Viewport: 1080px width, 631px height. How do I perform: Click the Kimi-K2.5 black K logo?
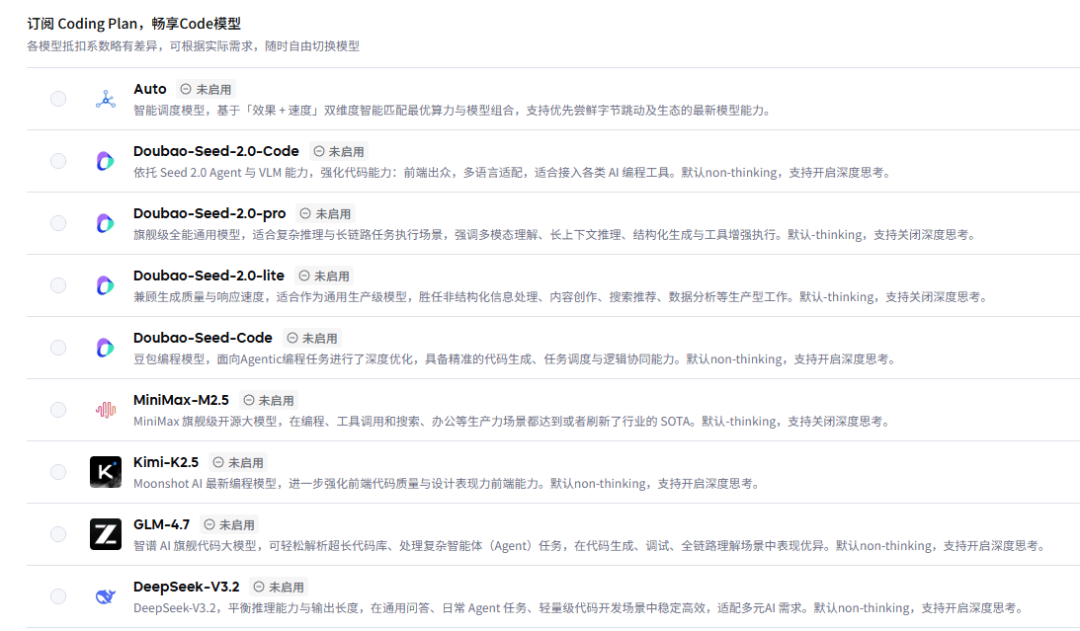tap(105, 472)
